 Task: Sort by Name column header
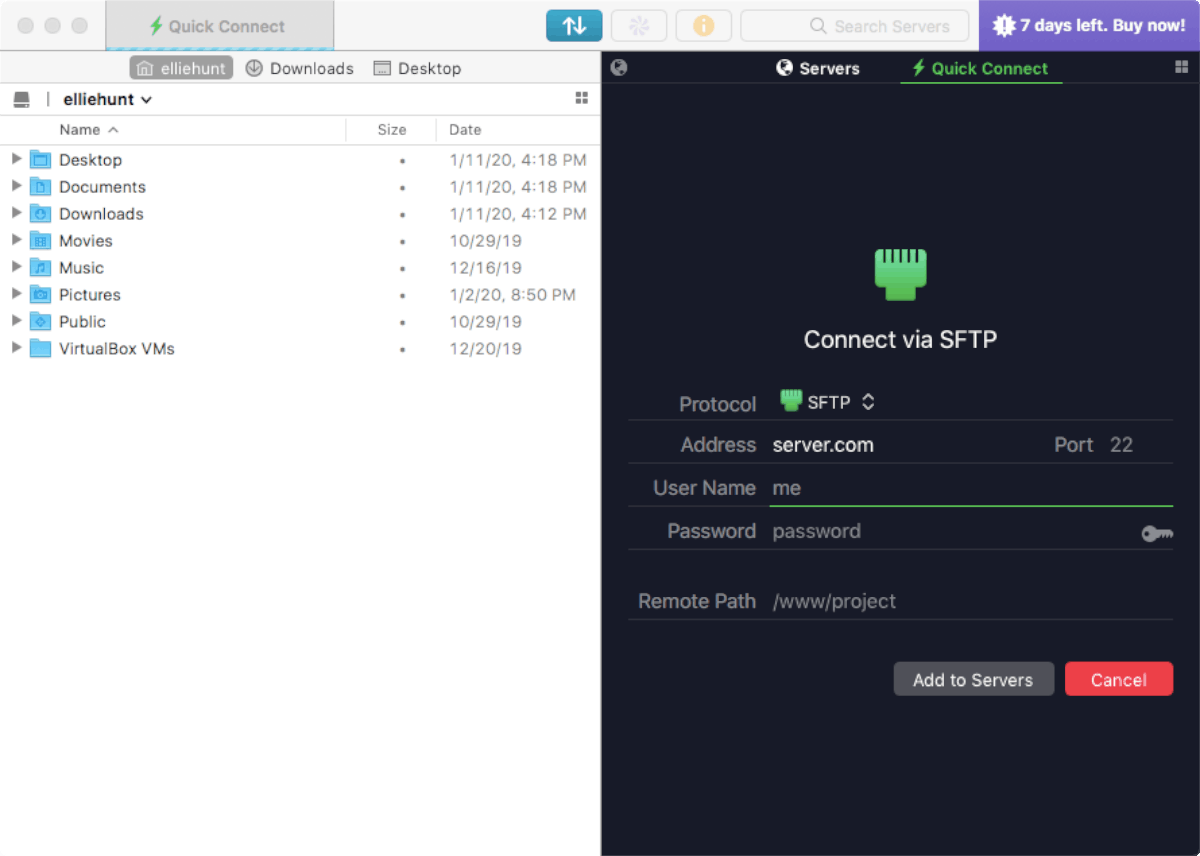pos(89,130)
